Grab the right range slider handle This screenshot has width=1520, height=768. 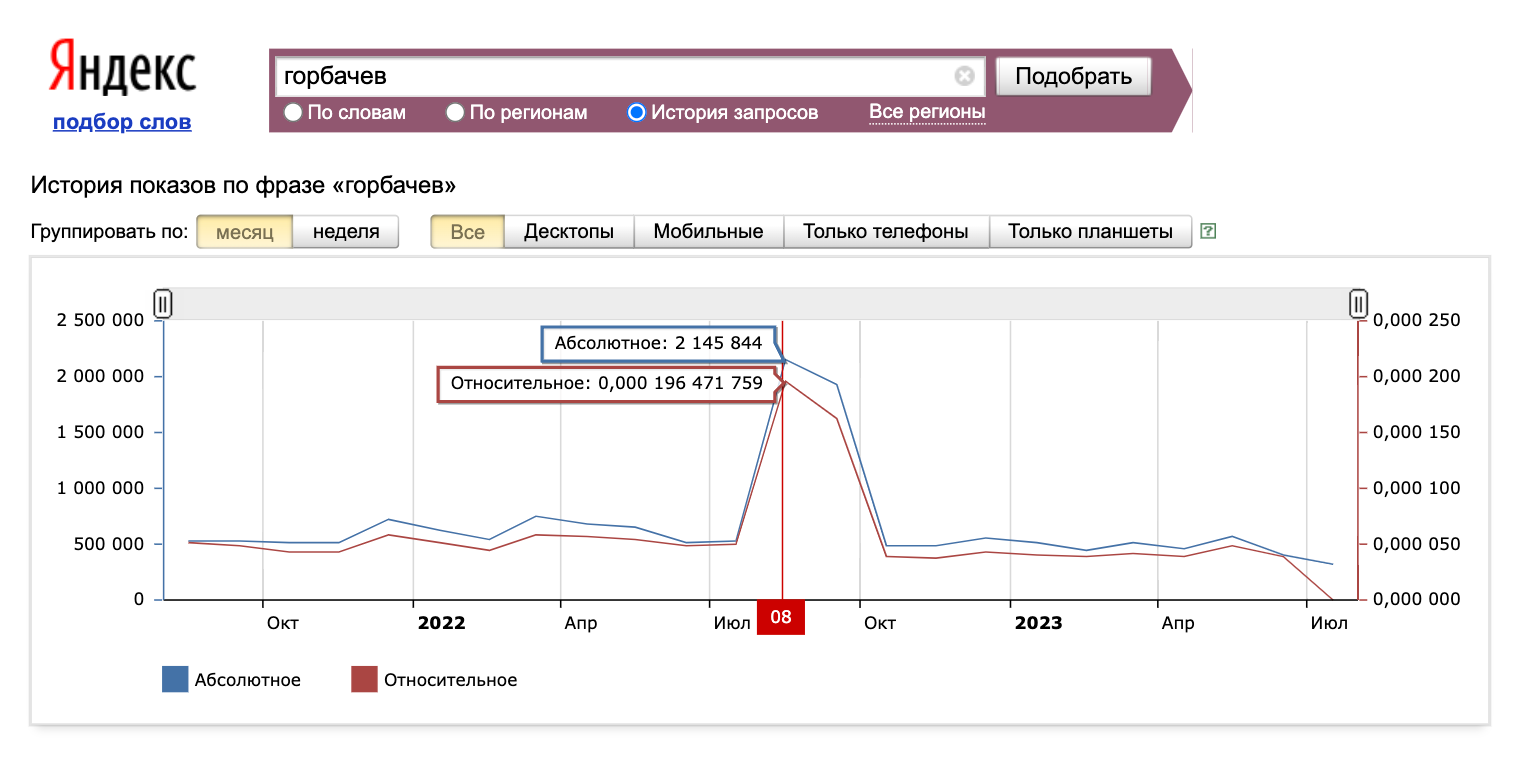click(1358, 303)
